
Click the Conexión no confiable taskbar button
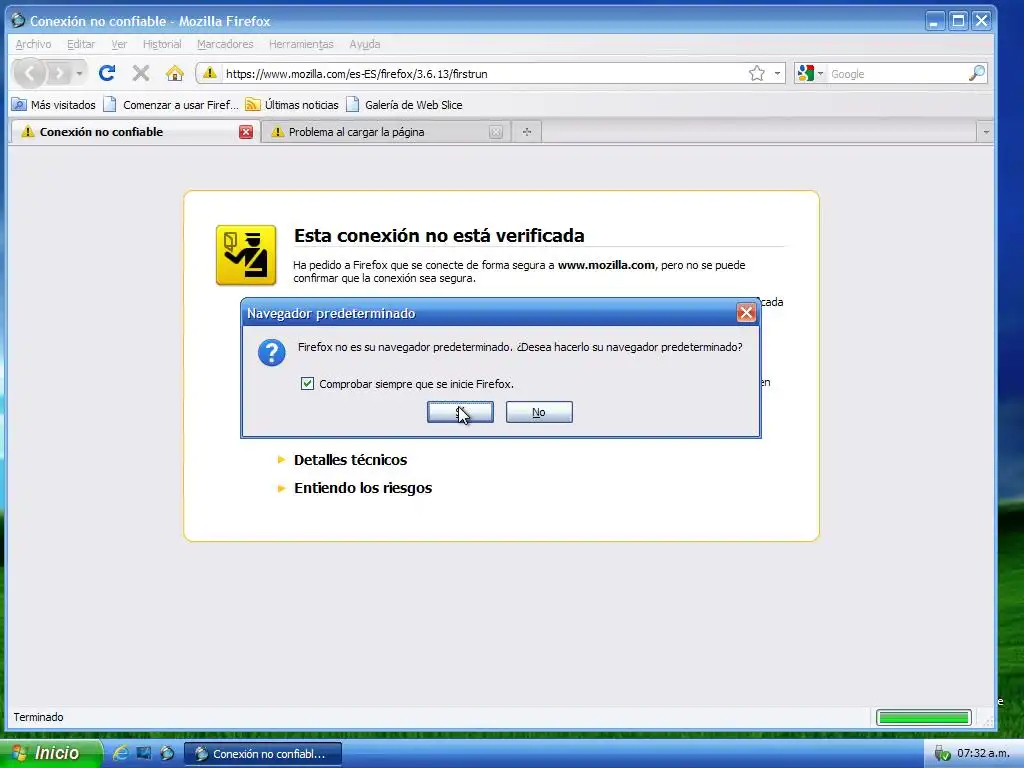tap(263, 754)
